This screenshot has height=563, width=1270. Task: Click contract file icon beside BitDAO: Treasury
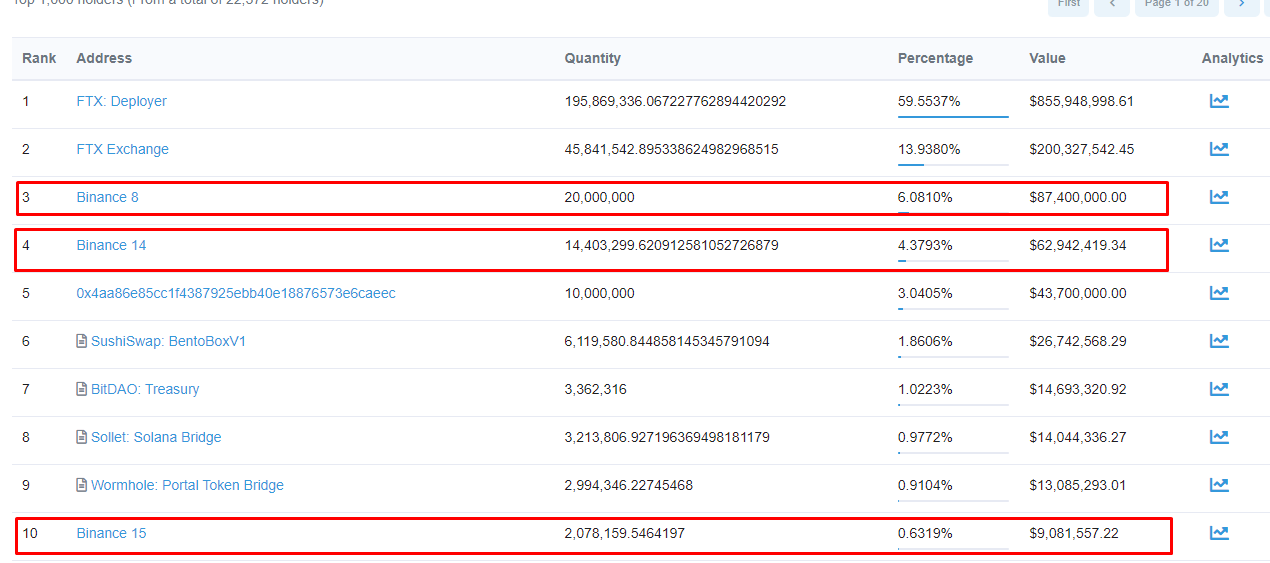tap(82, 389)
